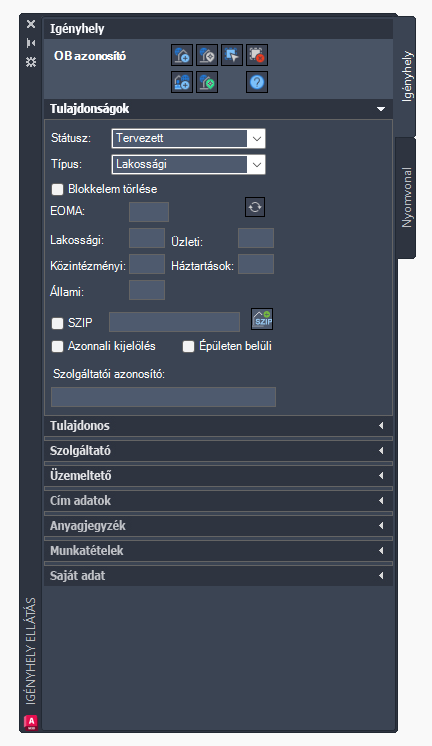This screenshot has height=746, width=432.
Task: Enable the Blokkelem törlése checkbox
Action: [x=58, y=189]
